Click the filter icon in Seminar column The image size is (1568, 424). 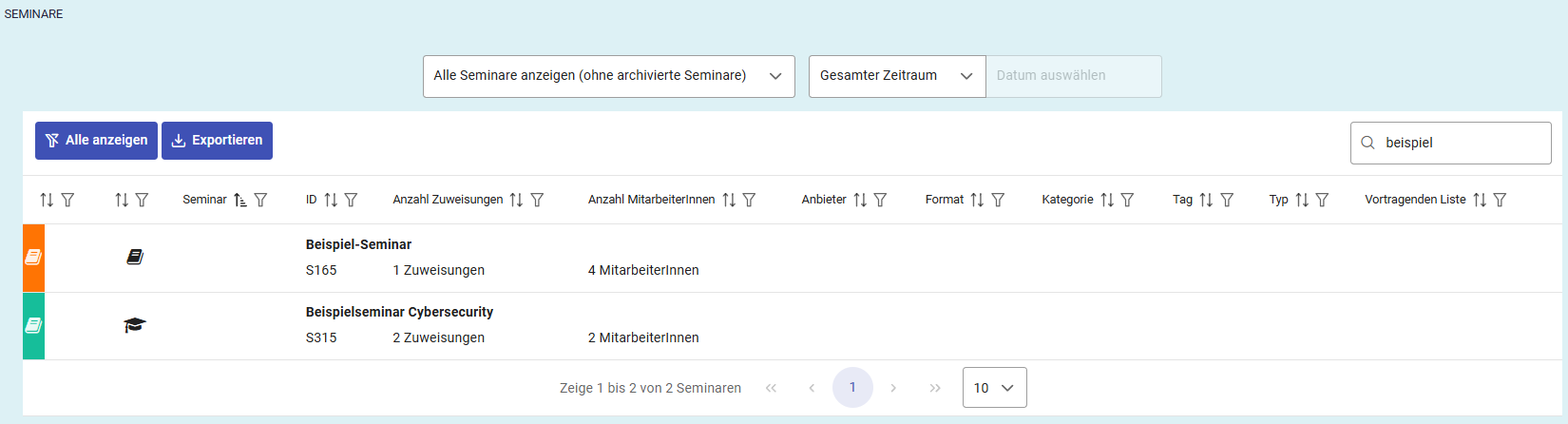coord(260,200)
